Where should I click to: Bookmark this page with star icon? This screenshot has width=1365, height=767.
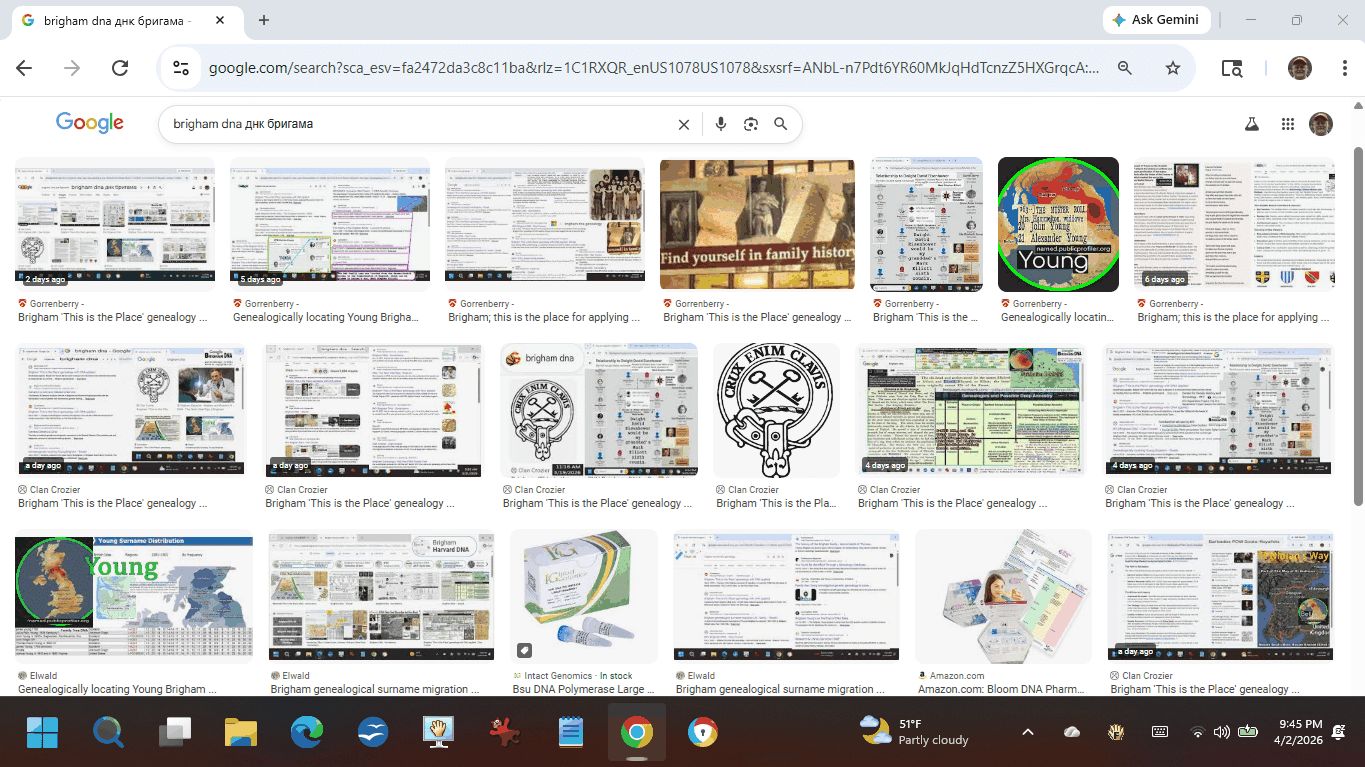[x=1173, y=68]
